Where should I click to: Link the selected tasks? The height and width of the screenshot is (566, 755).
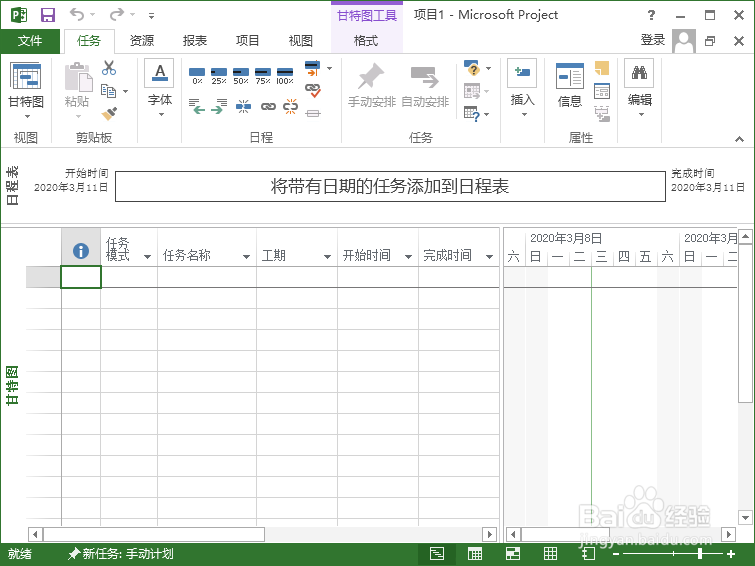[268, 106]
